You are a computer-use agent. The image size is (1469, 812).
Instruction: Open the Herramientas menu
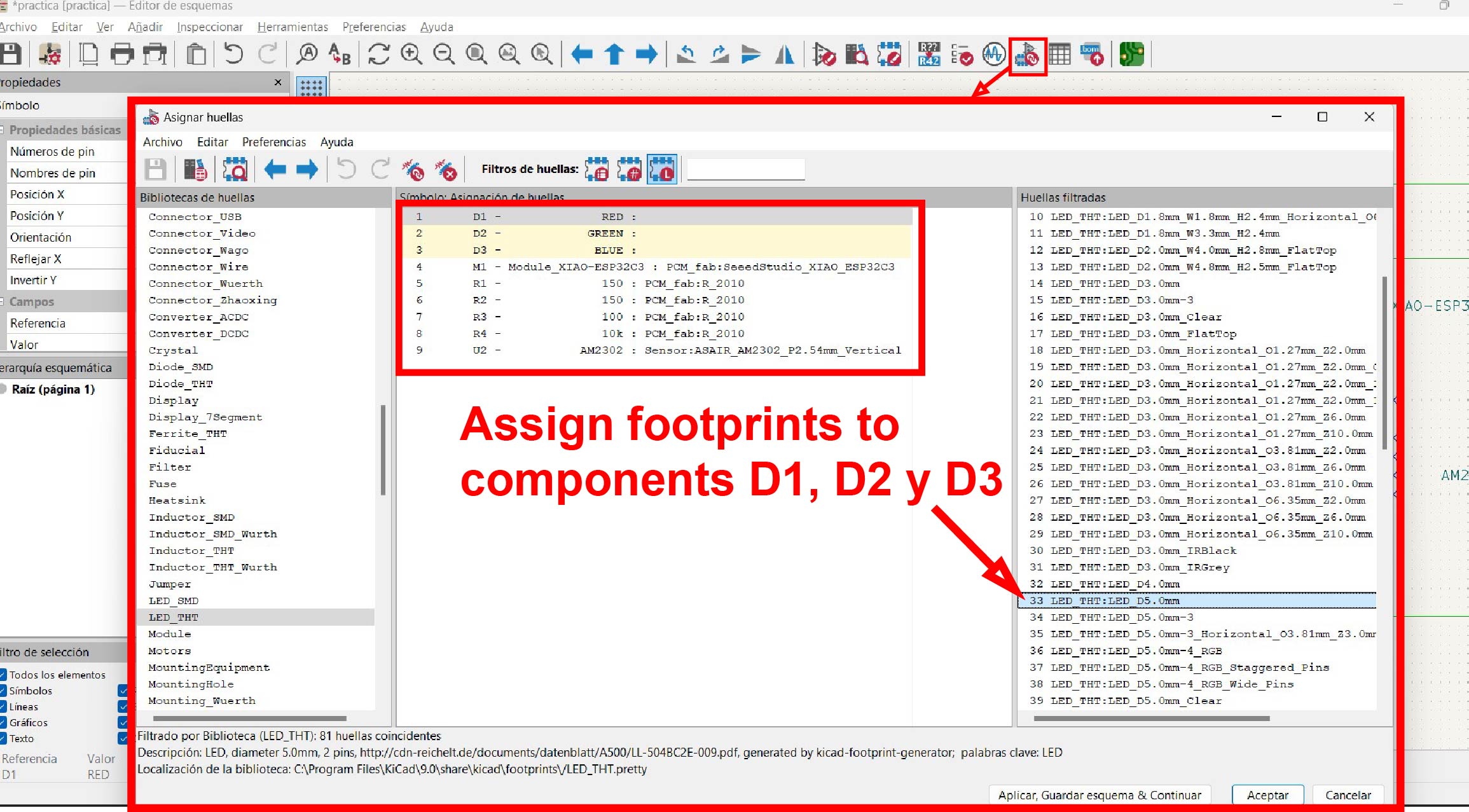click(x=293, y=27)
